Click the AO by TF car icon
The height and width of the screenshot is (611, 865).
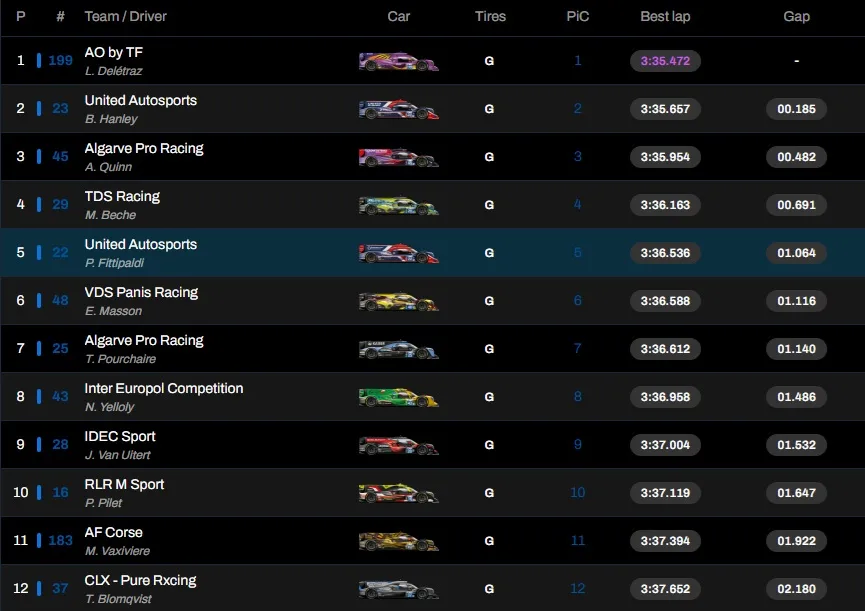[x=398, y=61]
